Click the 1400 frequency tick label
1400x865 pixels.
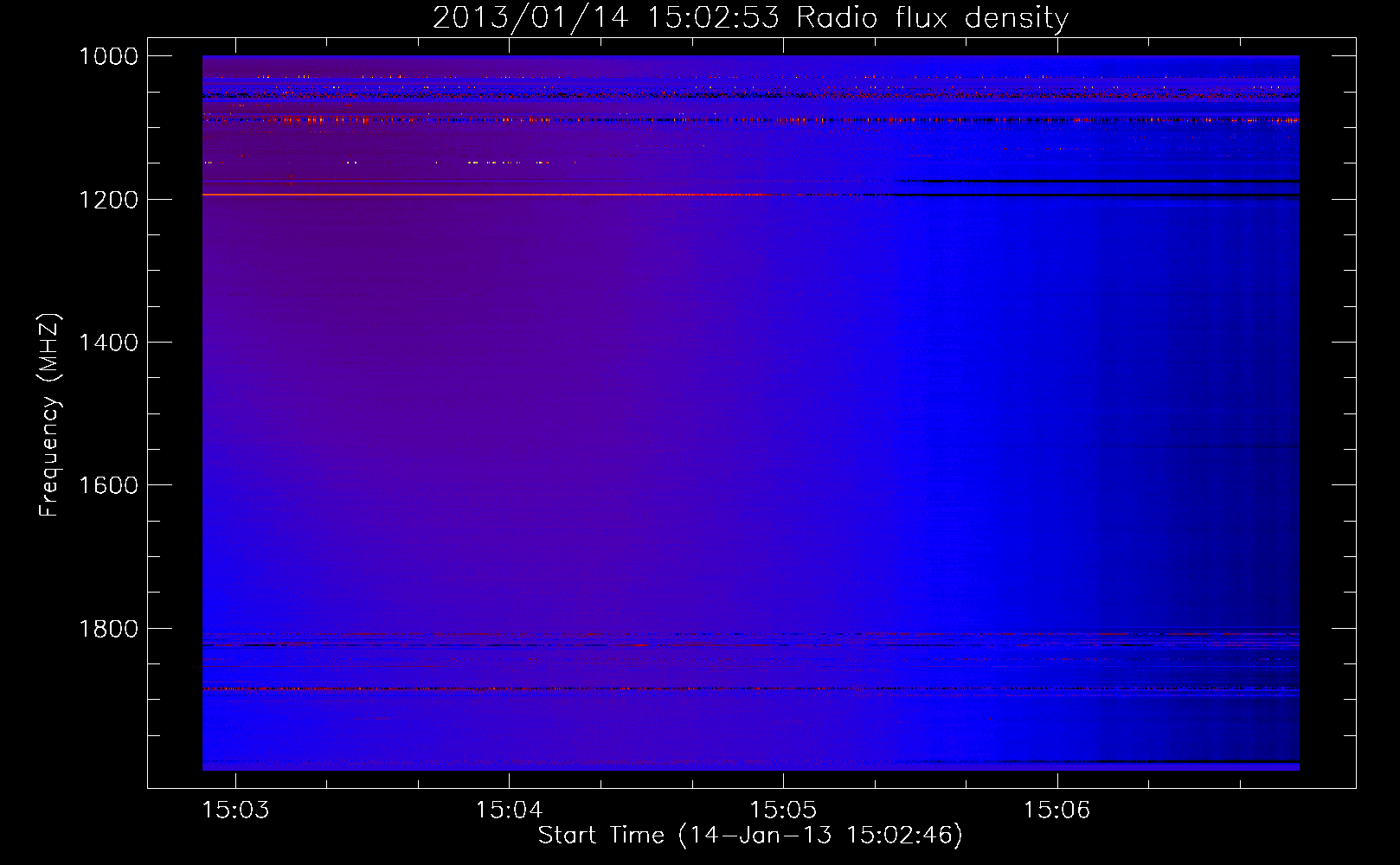[x=109, y=343]
